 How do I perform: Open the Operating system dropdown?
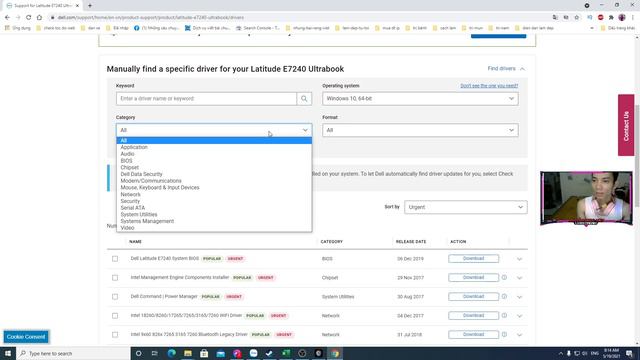click(420, 98)
